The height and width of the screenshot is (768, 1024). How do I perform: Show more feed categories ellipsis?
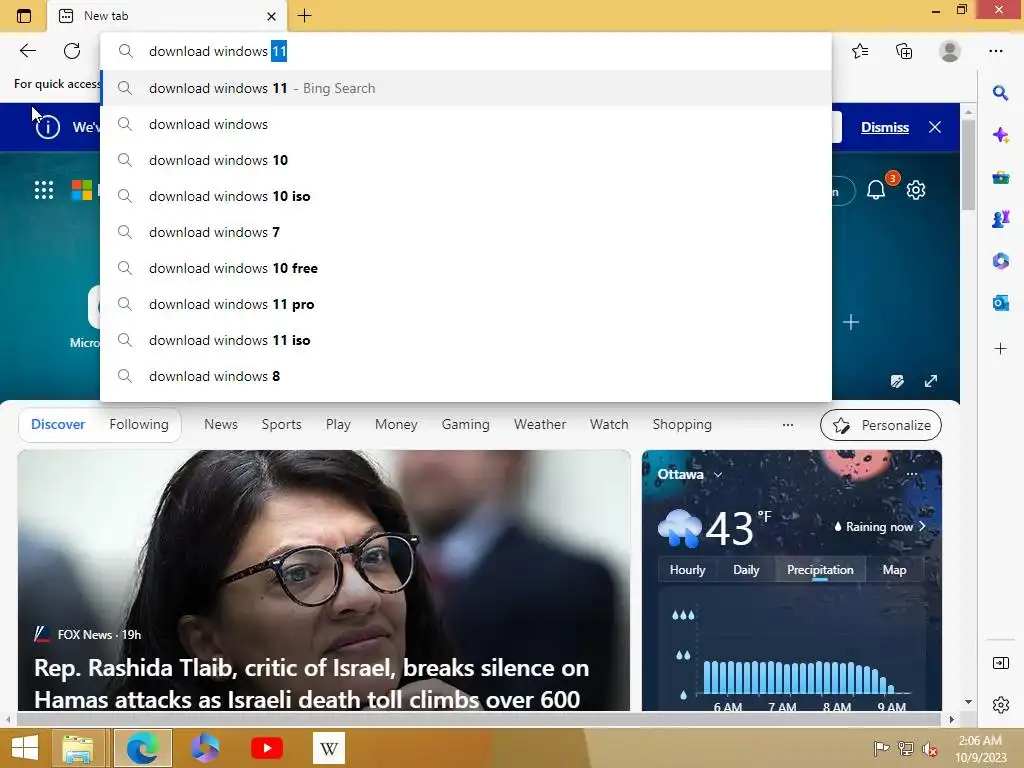pos(788,425)
